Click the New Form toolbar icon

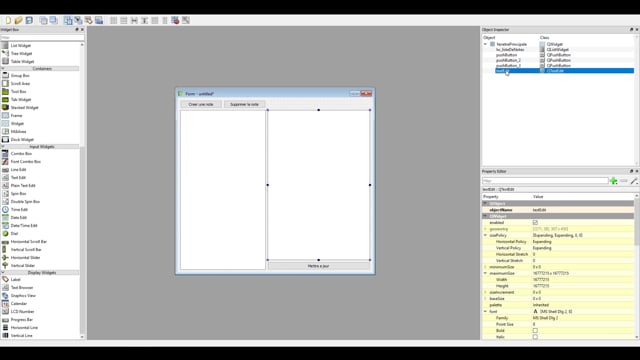coord(8,20)
